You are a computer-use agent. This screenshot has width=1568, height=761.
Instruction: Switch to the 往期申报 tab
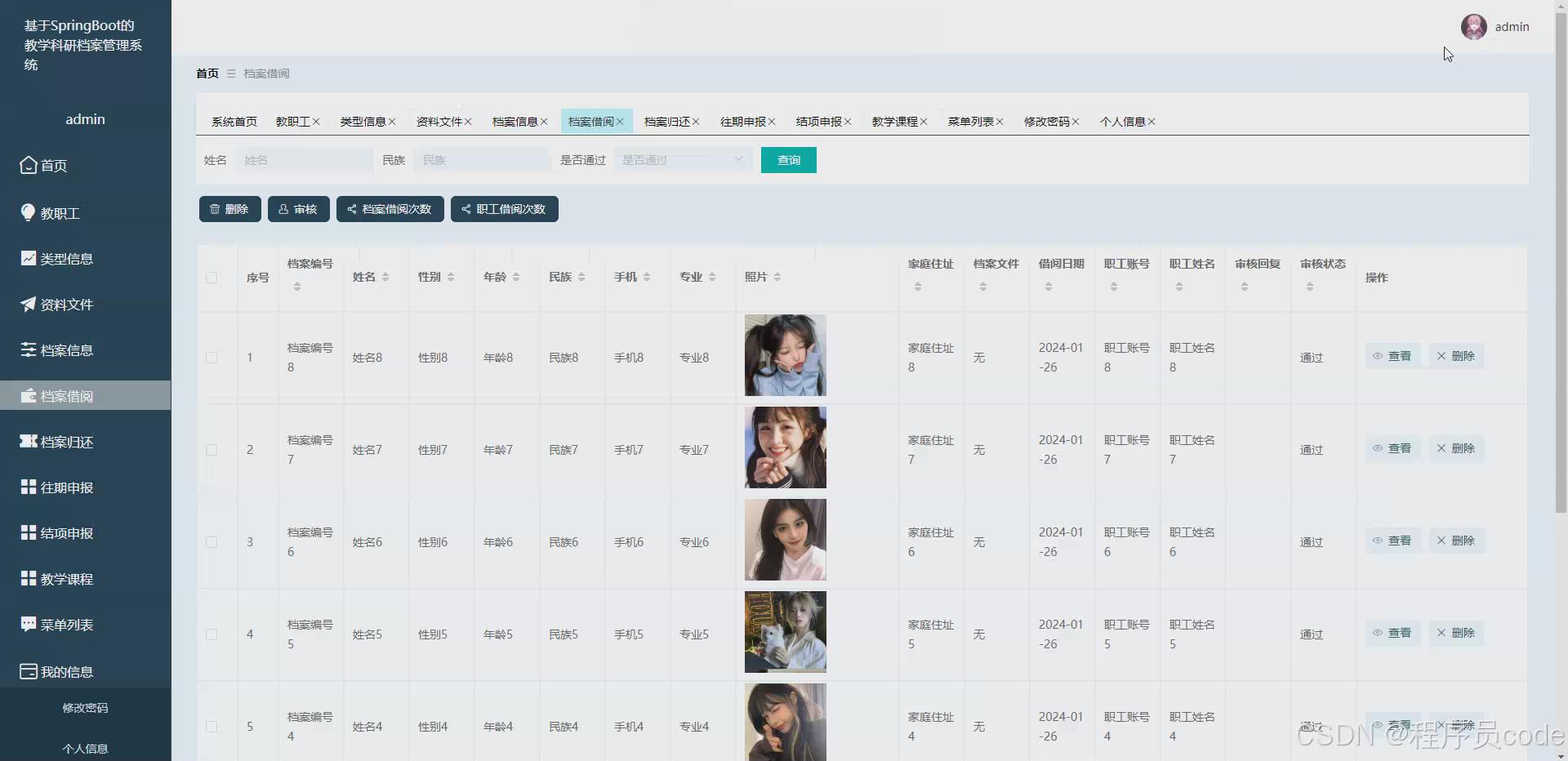click(742, 121)
